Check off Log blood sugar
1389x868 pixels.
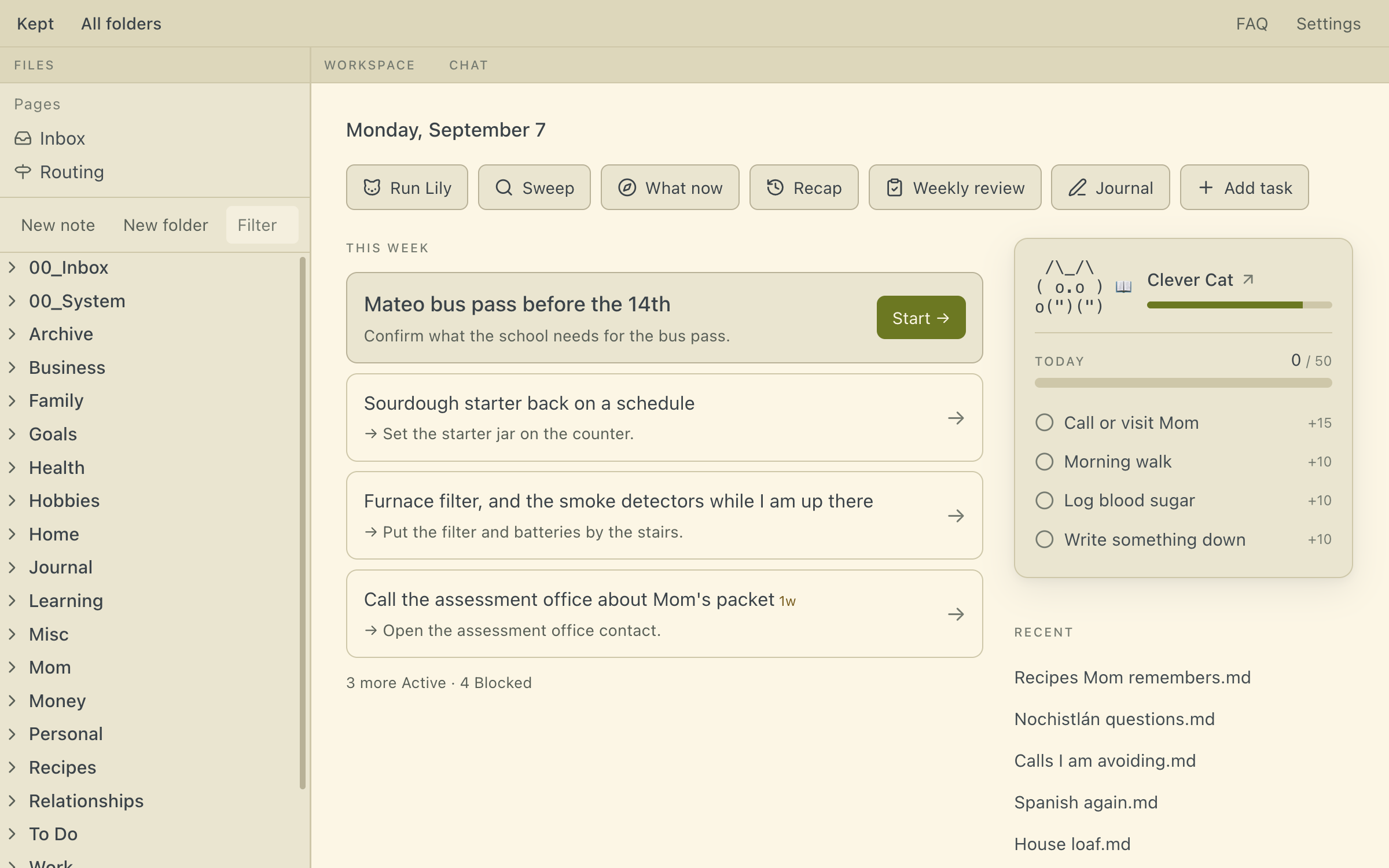[1044, 501]
